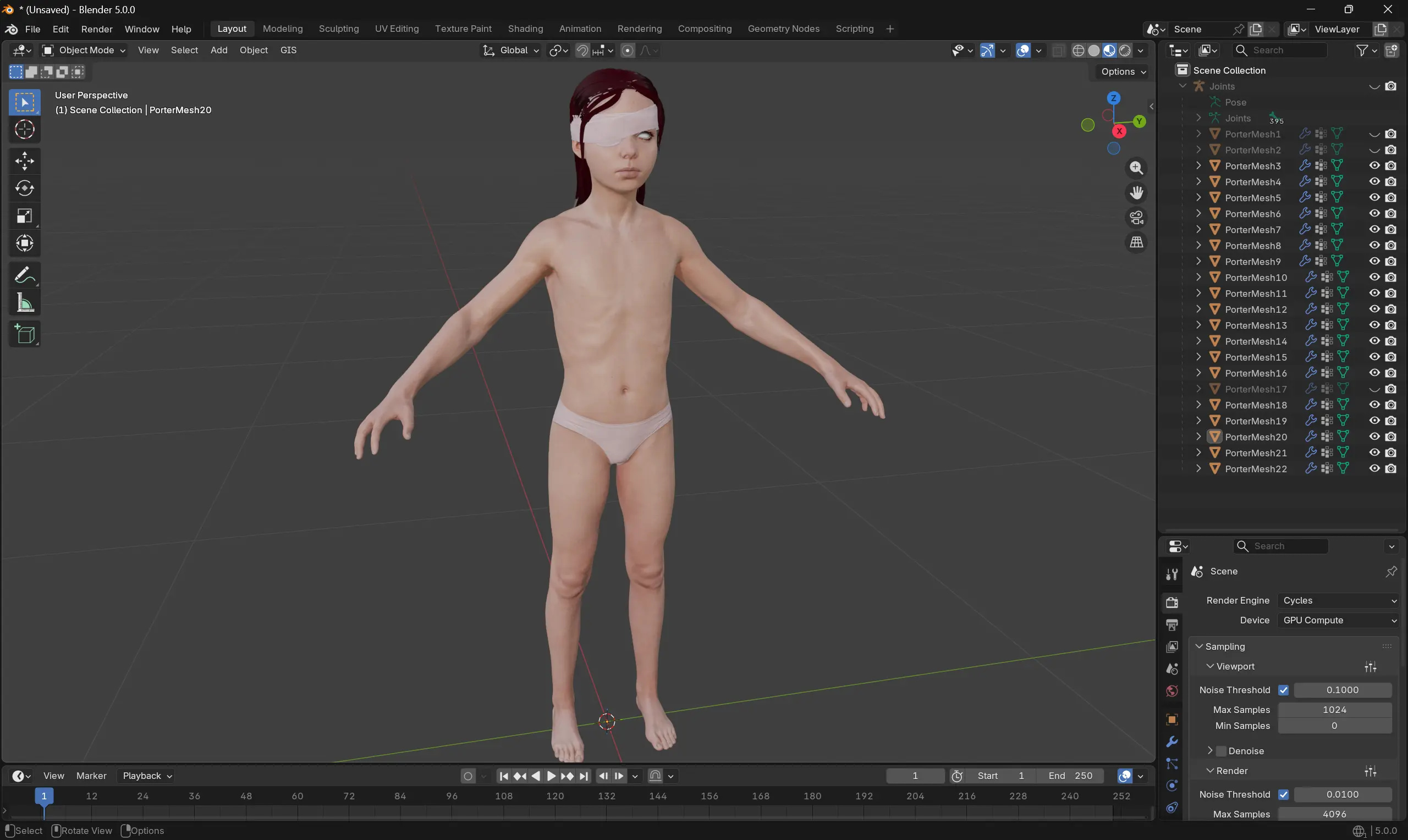The image size is (1408, 840).
Task: Select the Annotate tool
Action: (24, 275)
